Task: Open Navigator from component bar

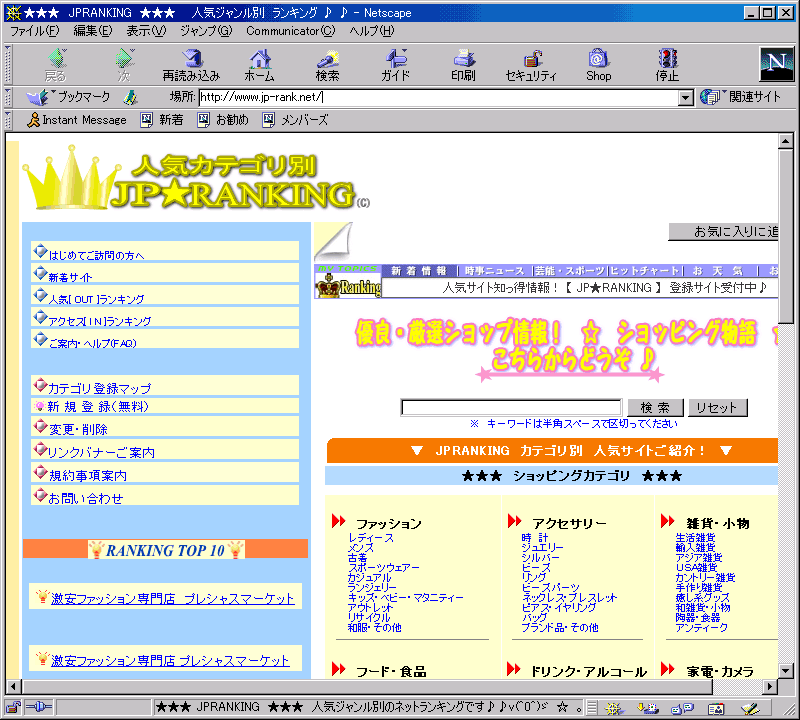Action: pos(614,708)
